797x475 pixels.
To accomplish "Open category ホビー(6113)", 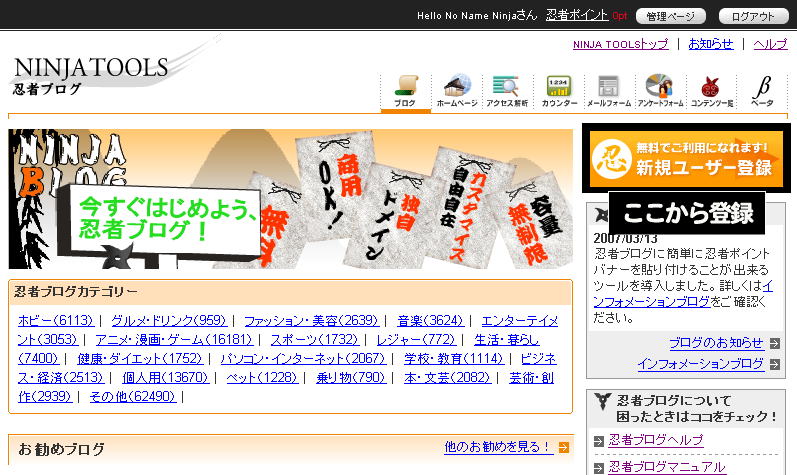I will [x=56, y=321].
